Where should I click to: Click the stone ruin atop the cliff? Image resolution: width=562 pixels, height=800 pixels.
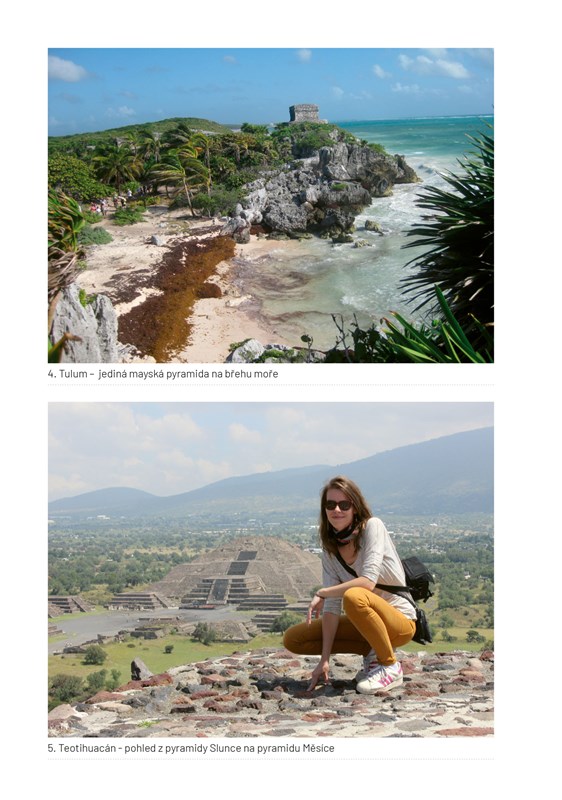pos(305,113)
